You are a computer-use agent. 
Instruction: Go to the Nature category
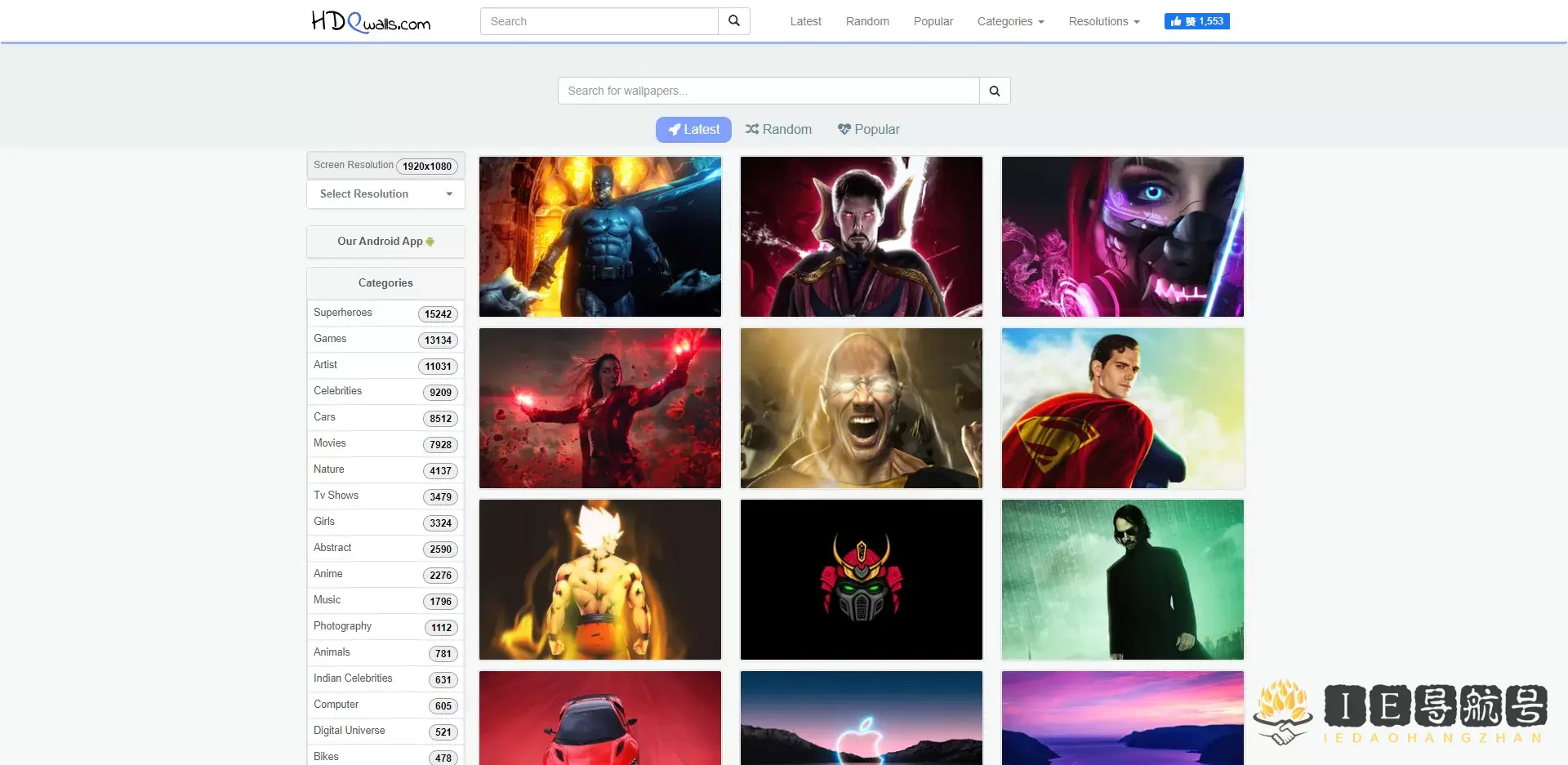click(x=329, y=469)
